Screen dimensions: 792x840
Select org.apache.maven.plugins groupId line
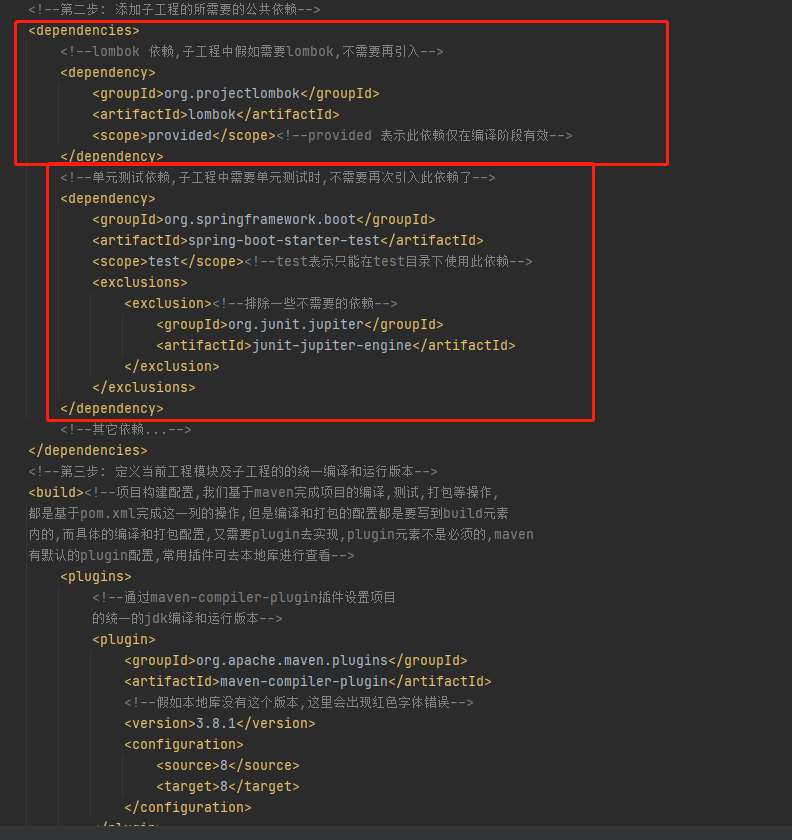296,661
